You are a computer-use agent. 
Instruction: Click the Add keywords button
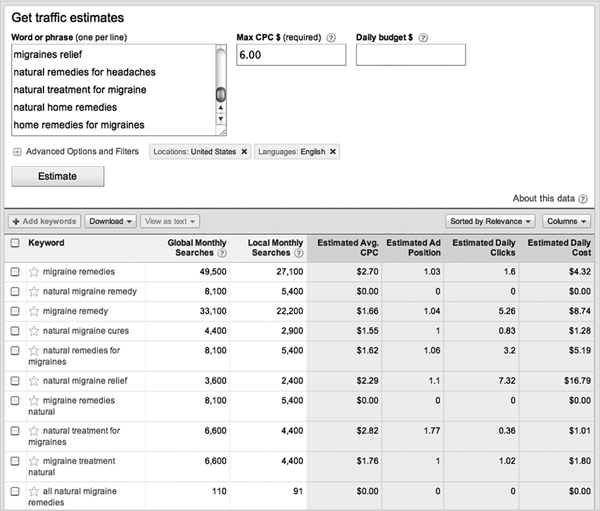click(x=44, y=221)
